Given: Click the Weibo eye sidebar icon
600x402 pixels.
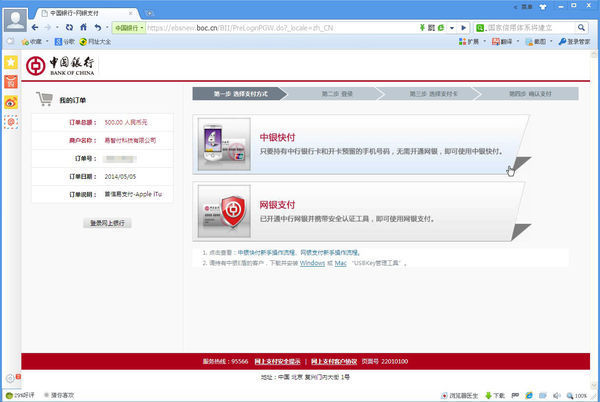Looking at the screenshot, I should pyautogui.click(x=11, y=102).
